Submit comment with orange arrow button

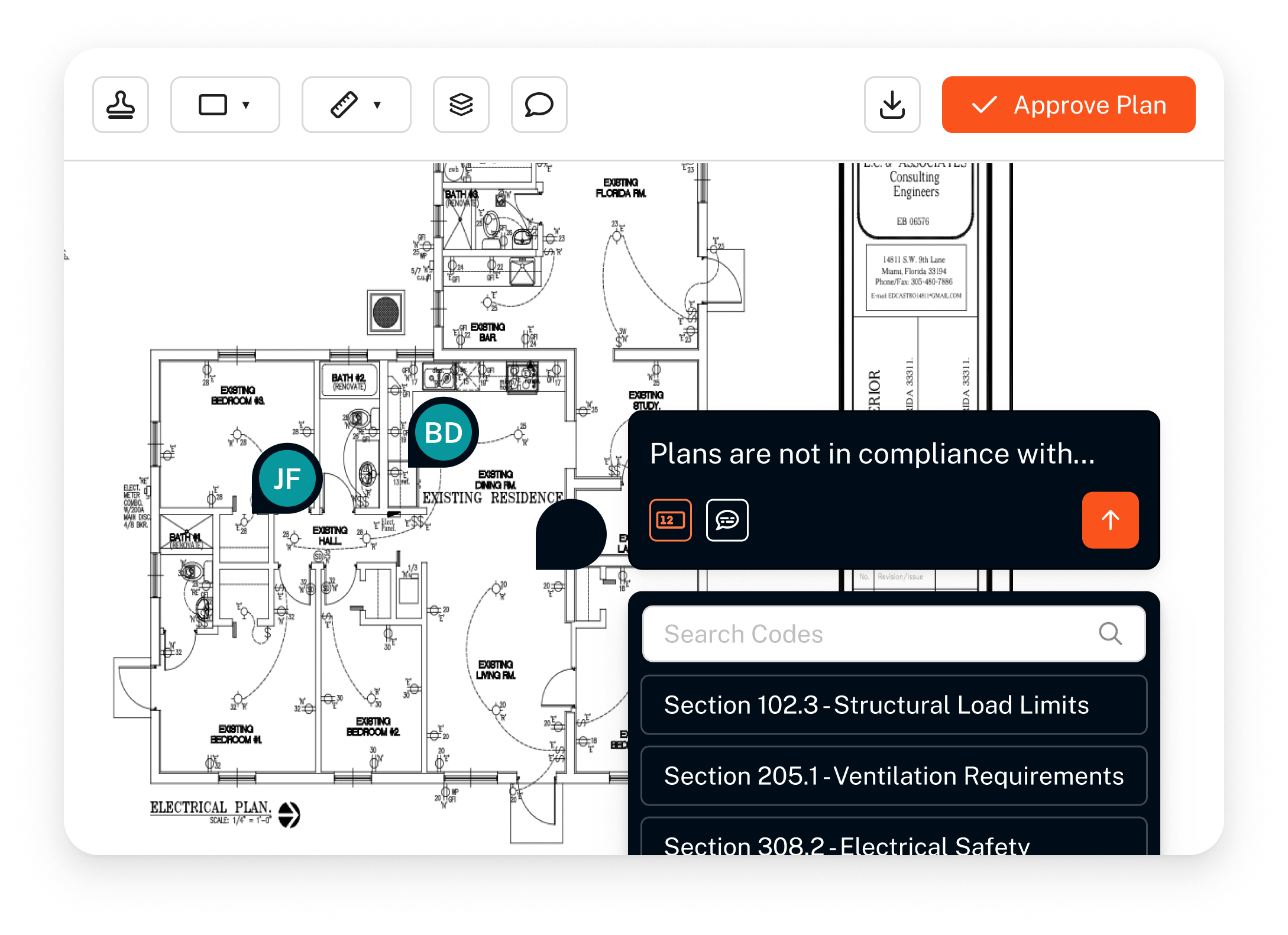1110,520
